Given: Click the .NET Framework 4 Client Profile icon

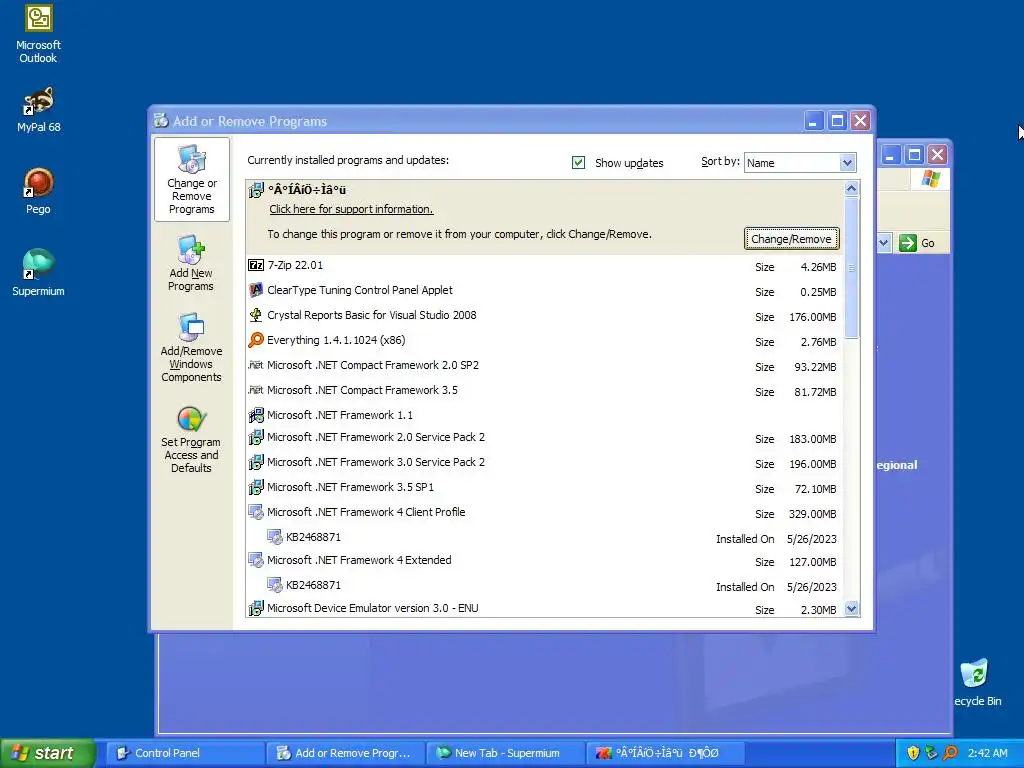Looking at the screenshot, I should (x=255, y=512).
